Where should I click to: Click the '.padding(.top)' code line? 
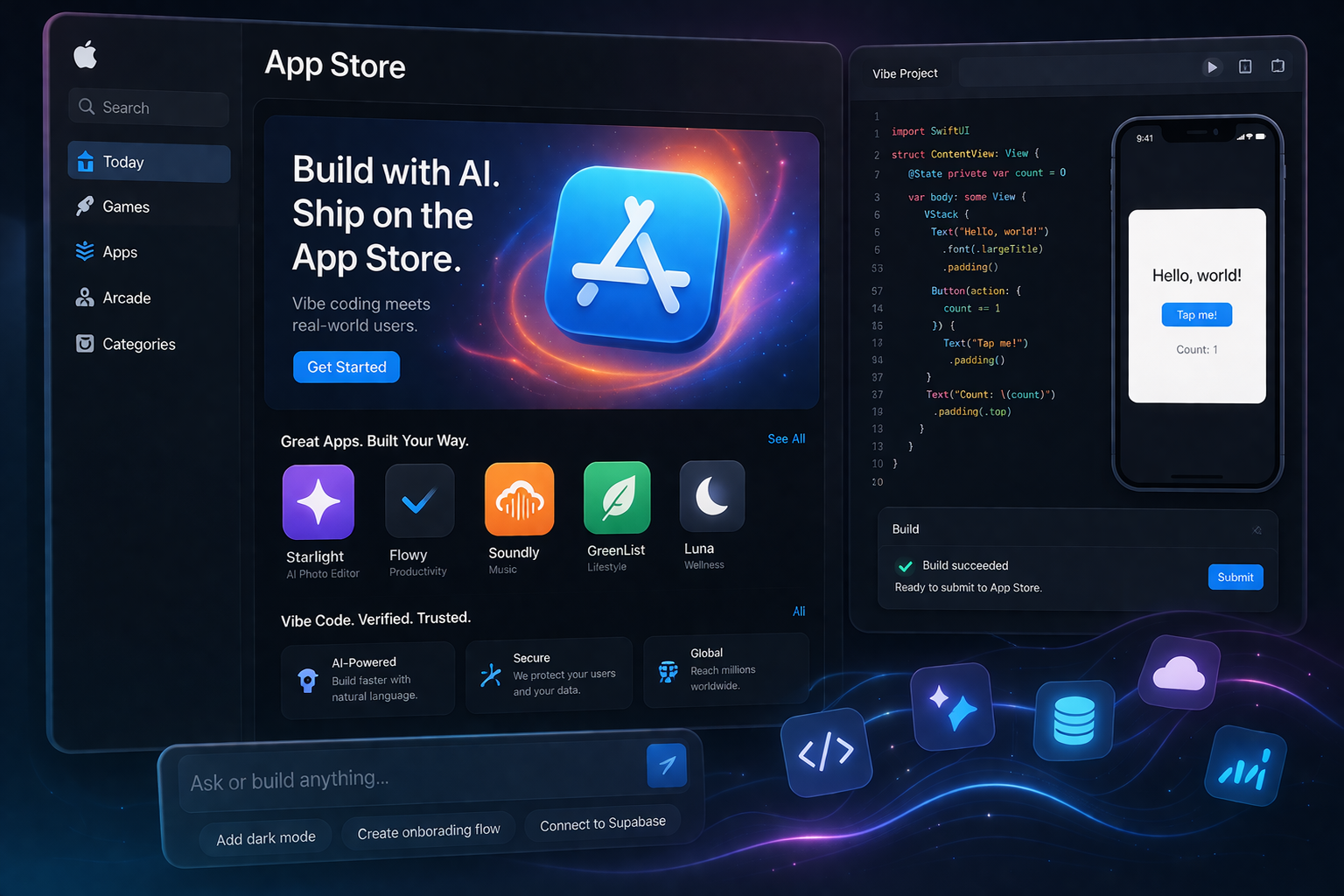(971, 411)
